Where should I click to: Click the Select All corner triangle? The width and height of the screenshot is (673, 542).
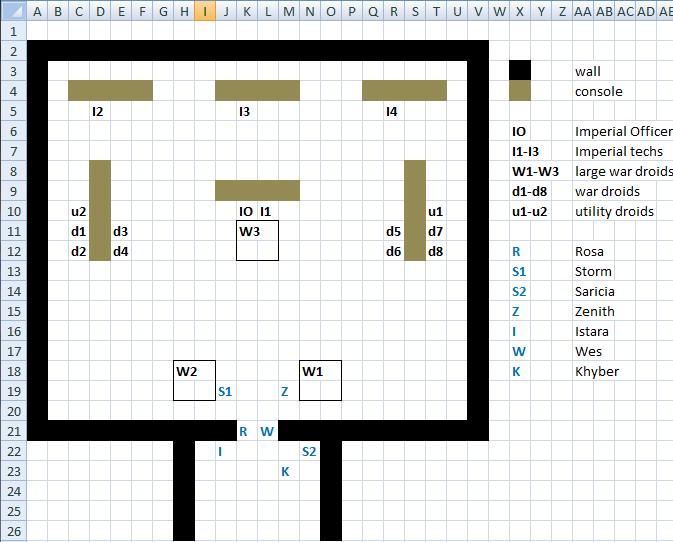[13, 11]
